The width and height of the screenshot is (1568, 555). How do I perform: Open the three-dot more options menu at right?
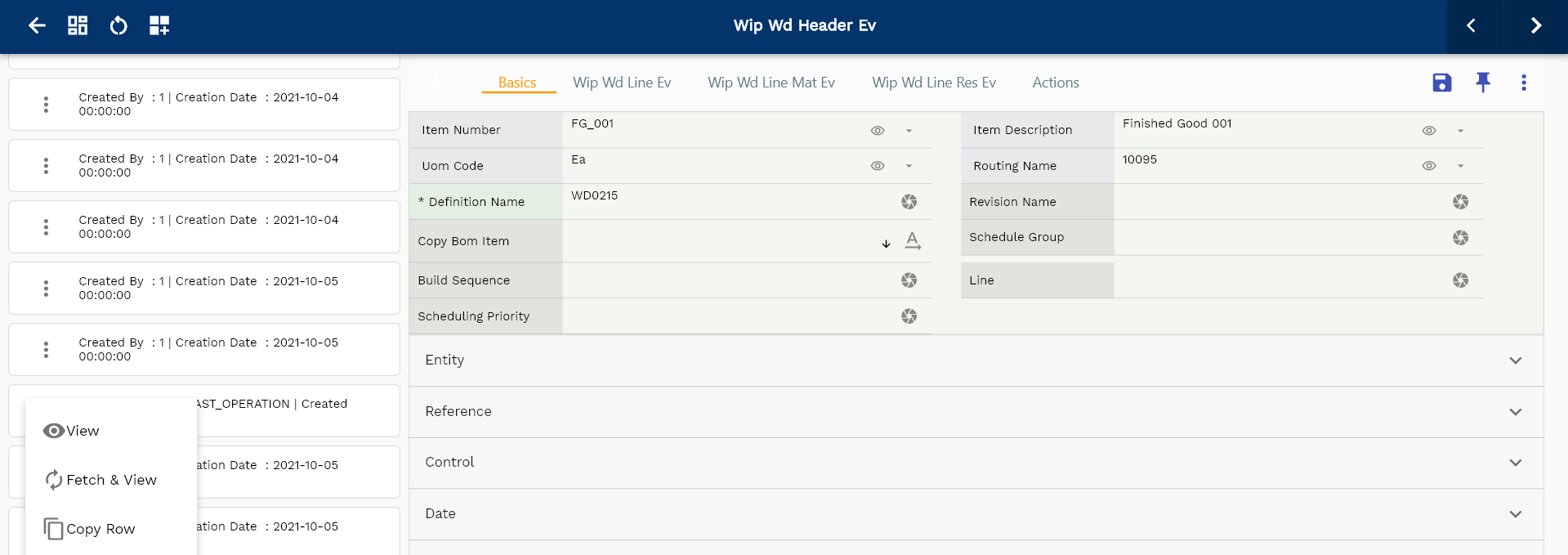point(1523,83)
